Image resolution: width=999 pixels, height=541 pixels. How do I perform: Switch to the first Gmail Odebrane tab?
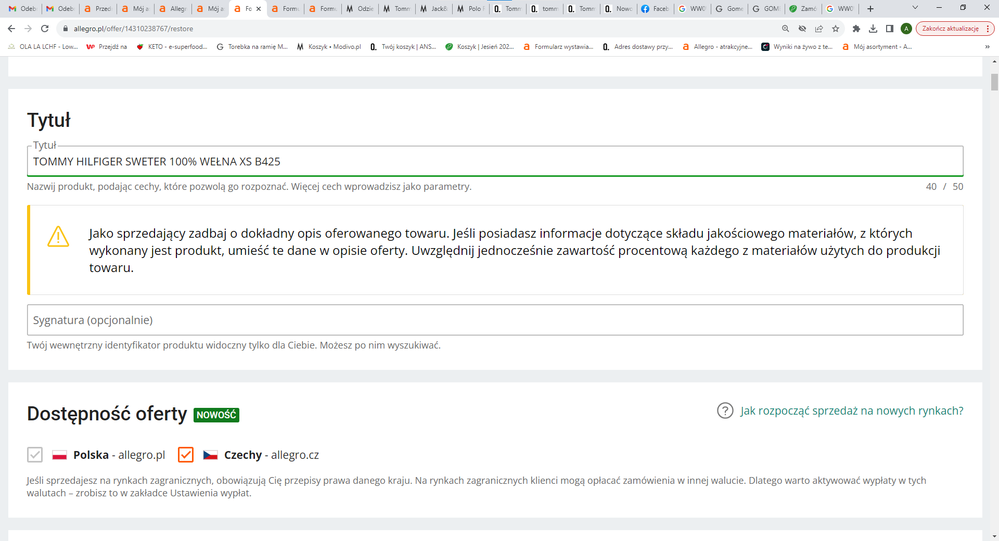[22, 9]
